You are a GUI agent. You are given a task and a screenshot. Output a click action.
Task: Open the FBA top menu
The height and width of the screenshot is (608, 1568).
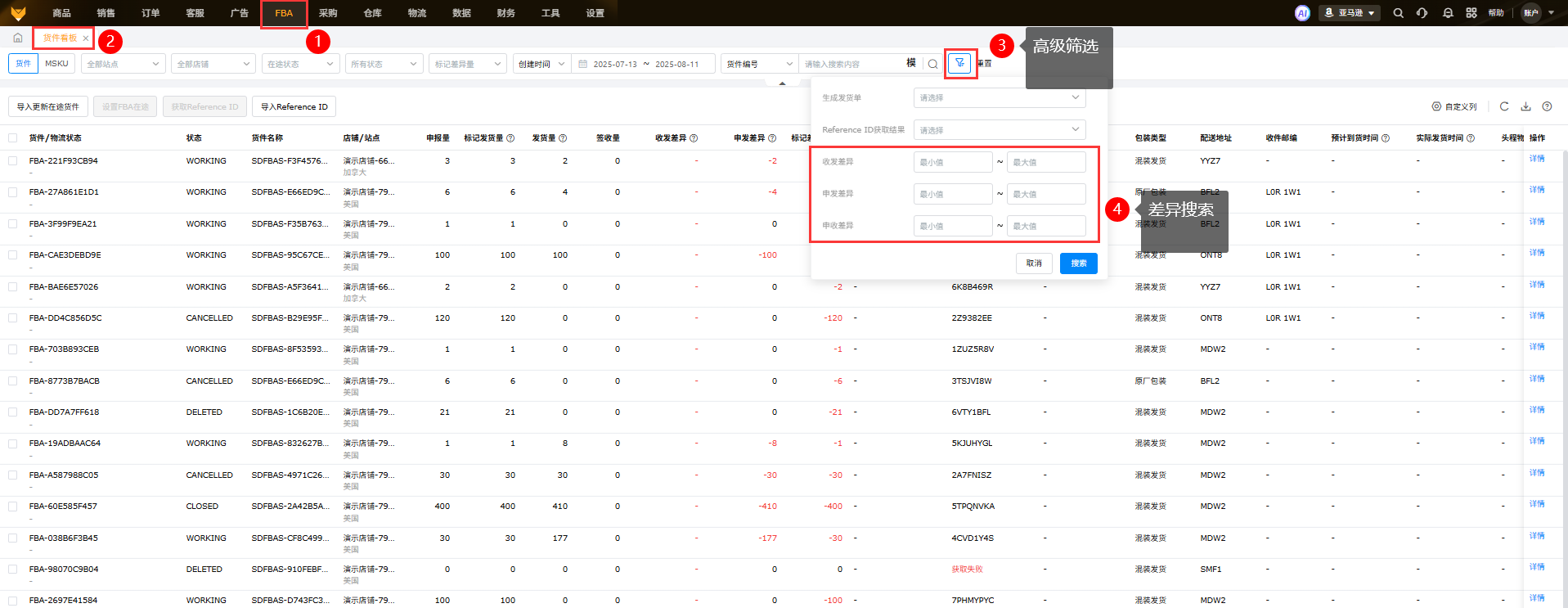[x=284, y=13]
